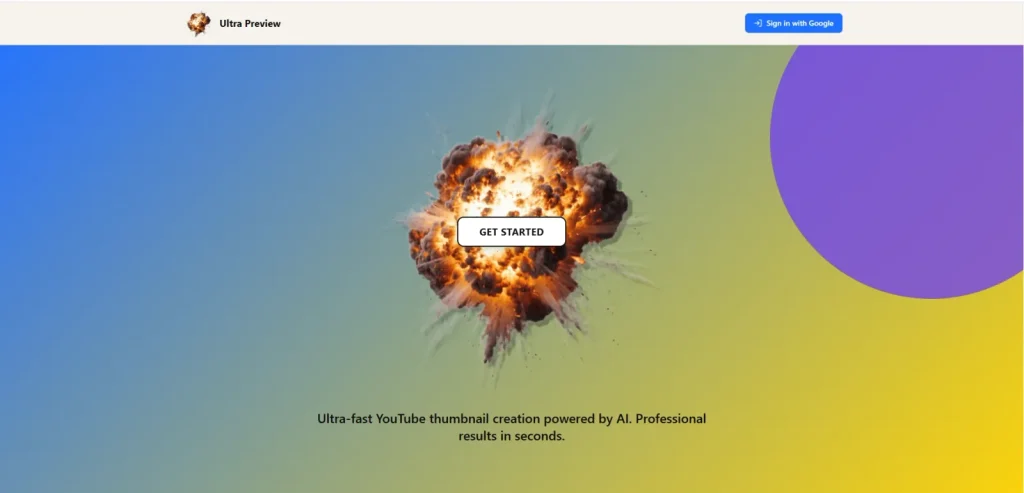
Task: Click the word 'Google' in the sign-in button
Action: click(x=820, y=23)
